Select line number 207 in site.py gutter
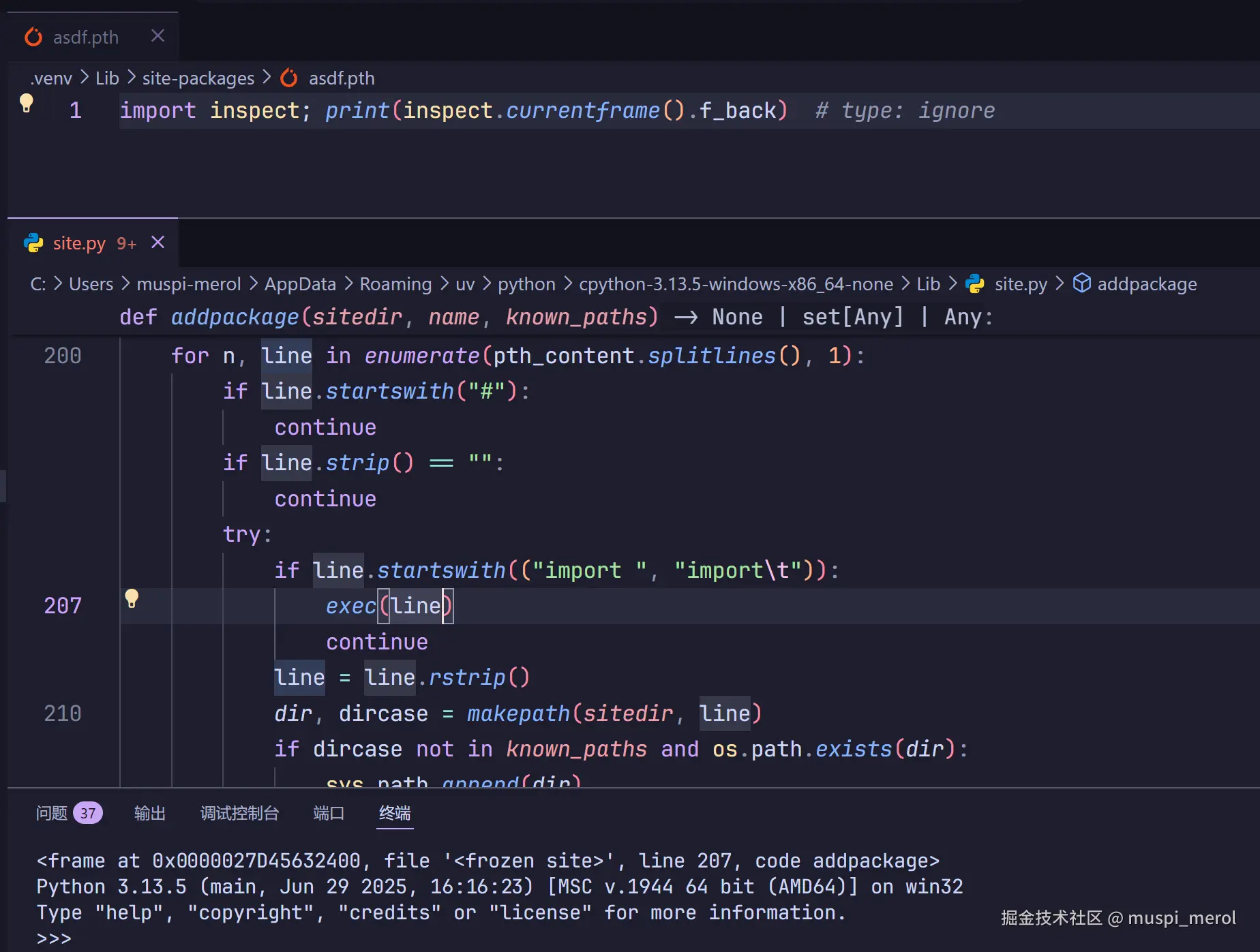The width and height of the screenshot is (1260, 952). click(x=63, y=606)
